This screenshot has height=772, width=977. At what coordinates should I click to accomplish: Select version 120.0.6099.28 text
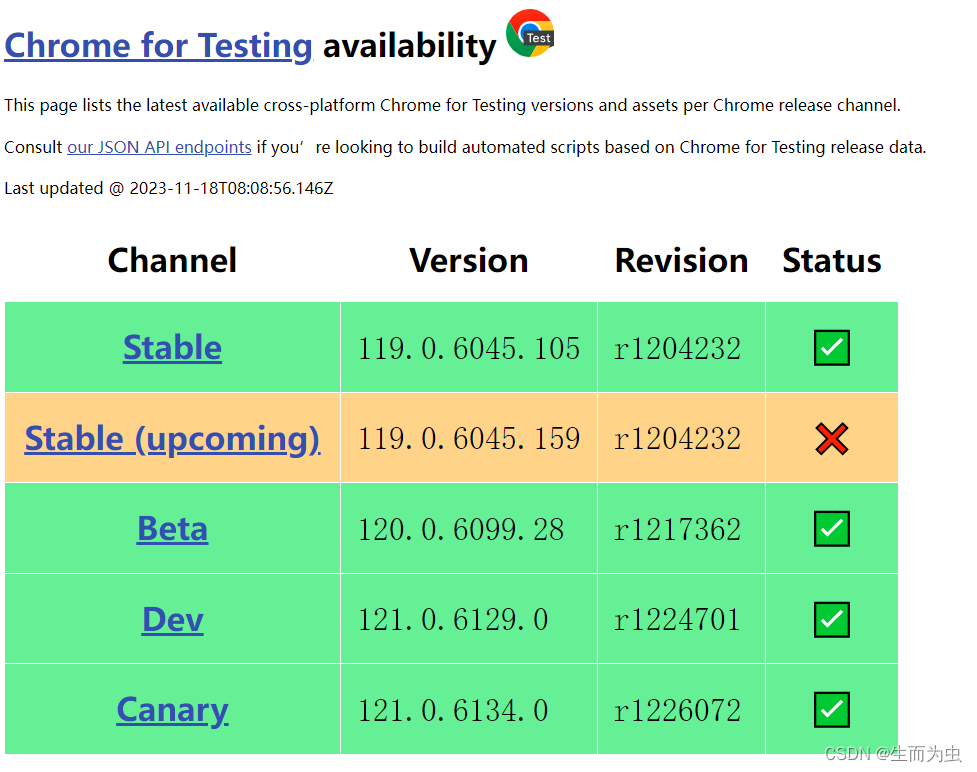click(x=461, y=530)
